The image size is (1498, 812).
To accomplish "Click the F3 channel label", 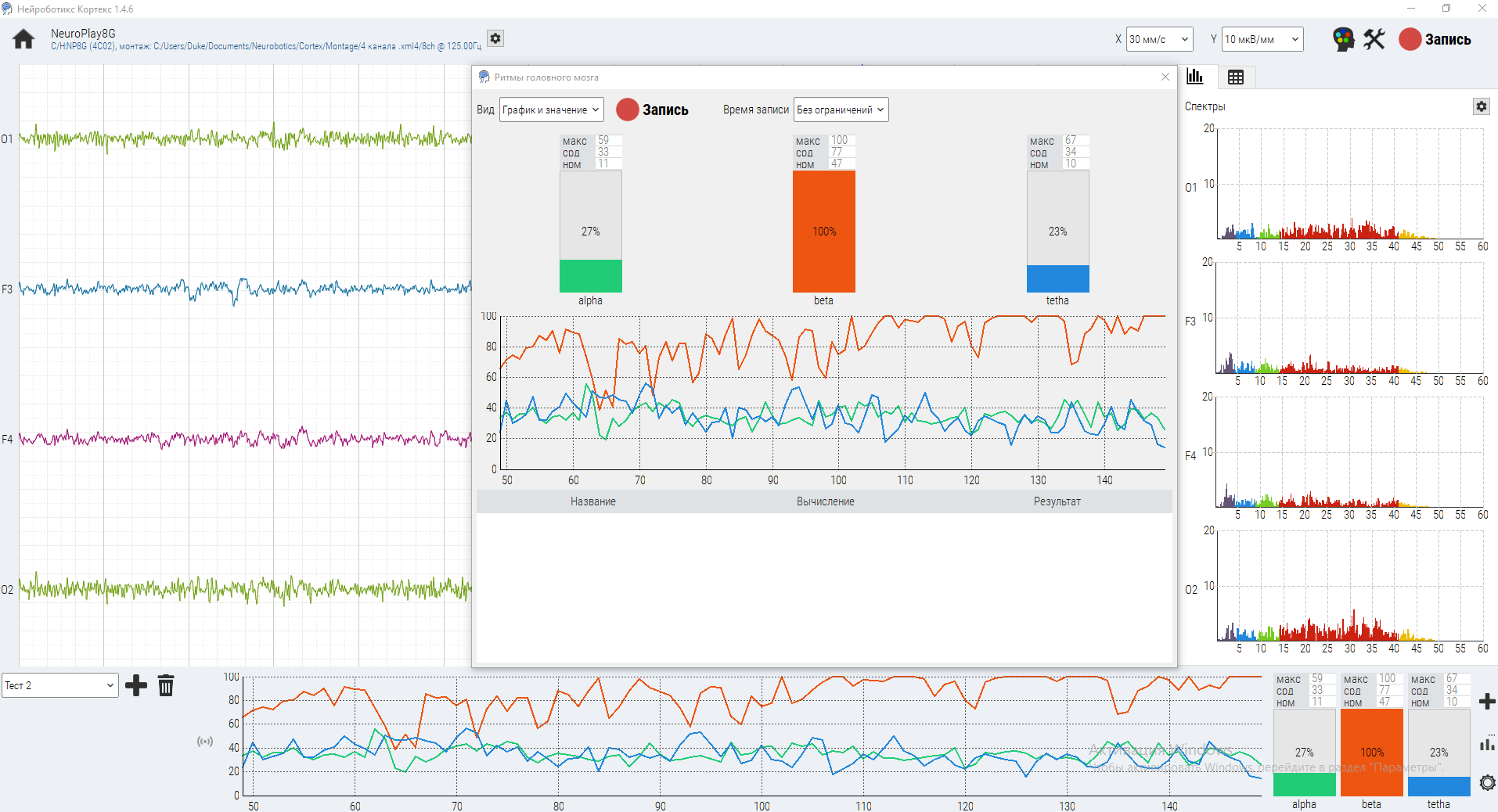I will point(7,289).
